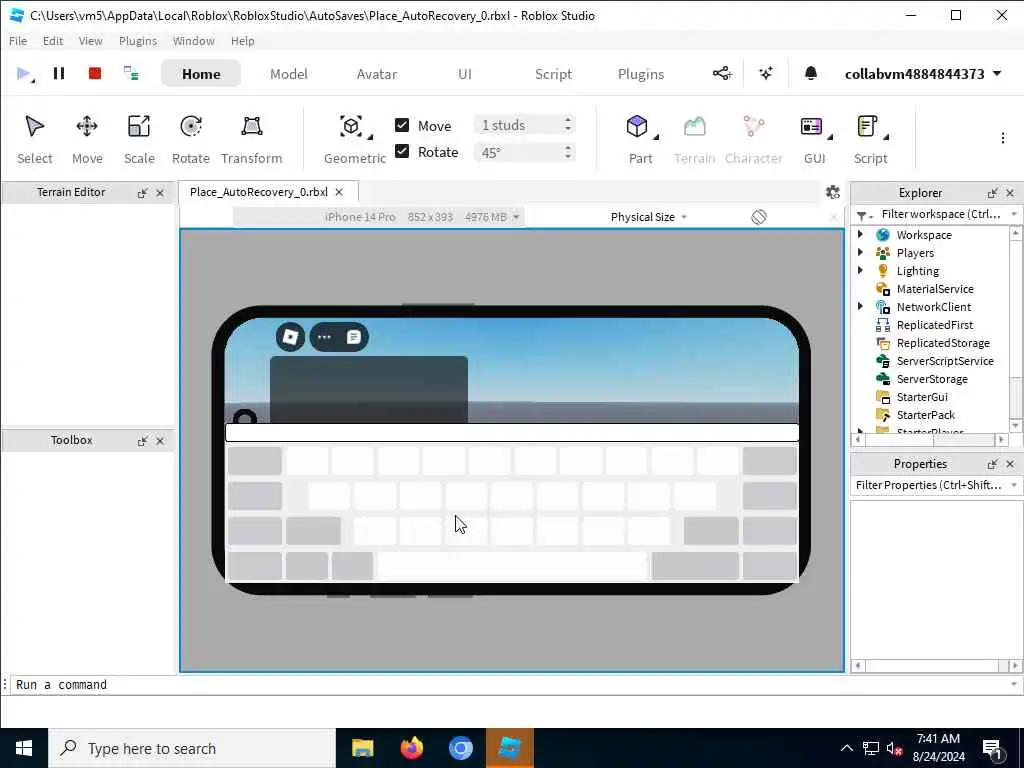The width and height of the screenshot is (1024, 768).
Task: Open the Character tool
Action: coord(754,140)
